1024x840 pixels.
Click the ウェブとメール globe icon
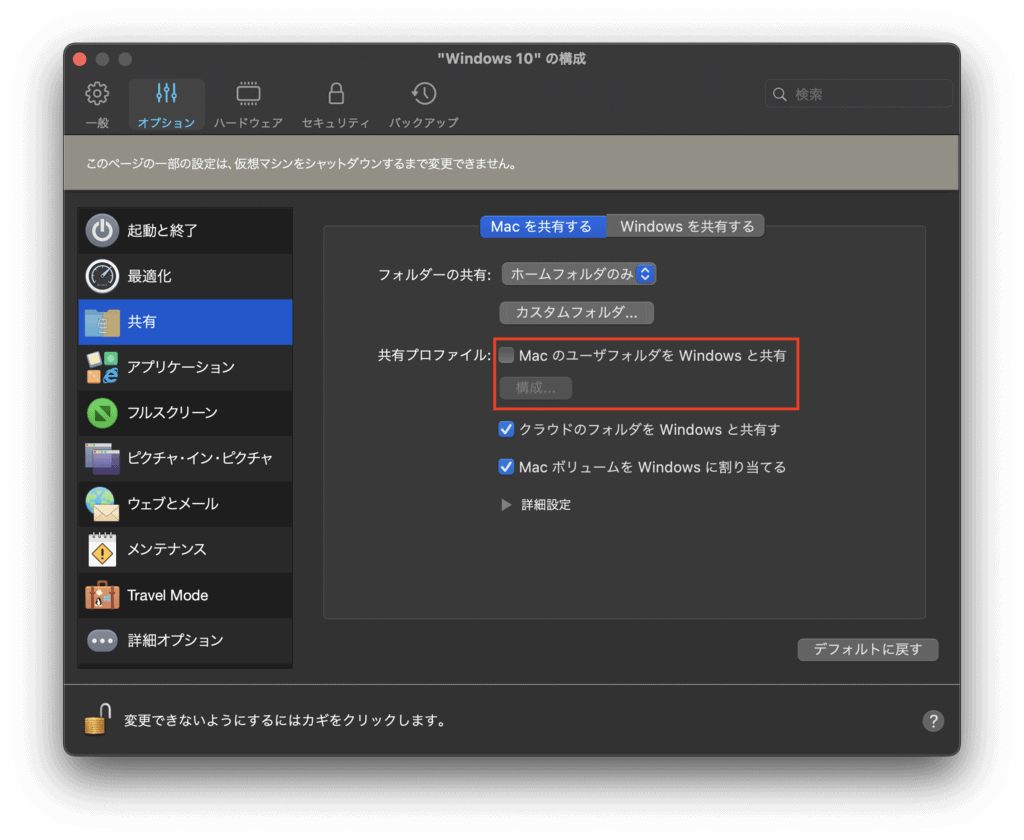pyautogui.click(x=102, y=504)
